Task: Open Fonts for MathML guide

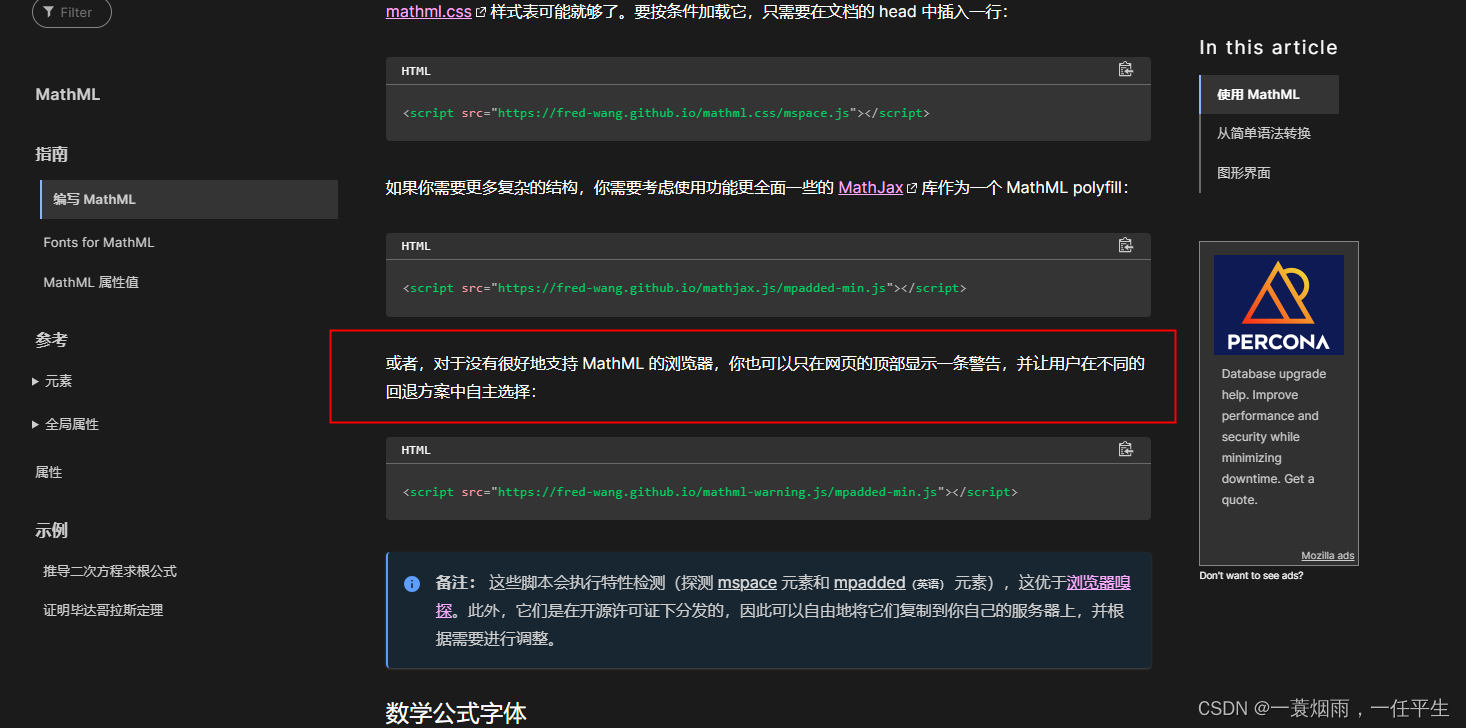Action: [x=99, y=242]
